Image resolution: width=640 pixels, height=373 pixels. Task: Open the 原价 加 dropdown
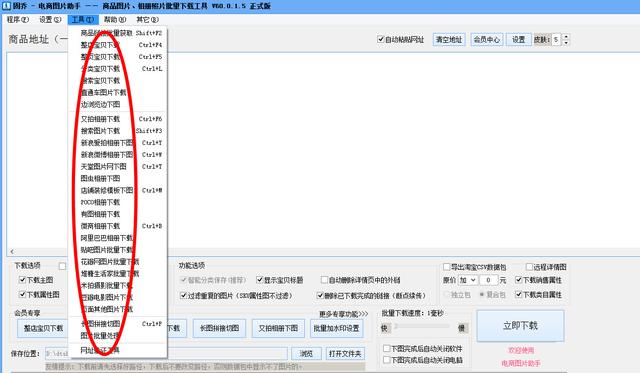tap(467, 280)
